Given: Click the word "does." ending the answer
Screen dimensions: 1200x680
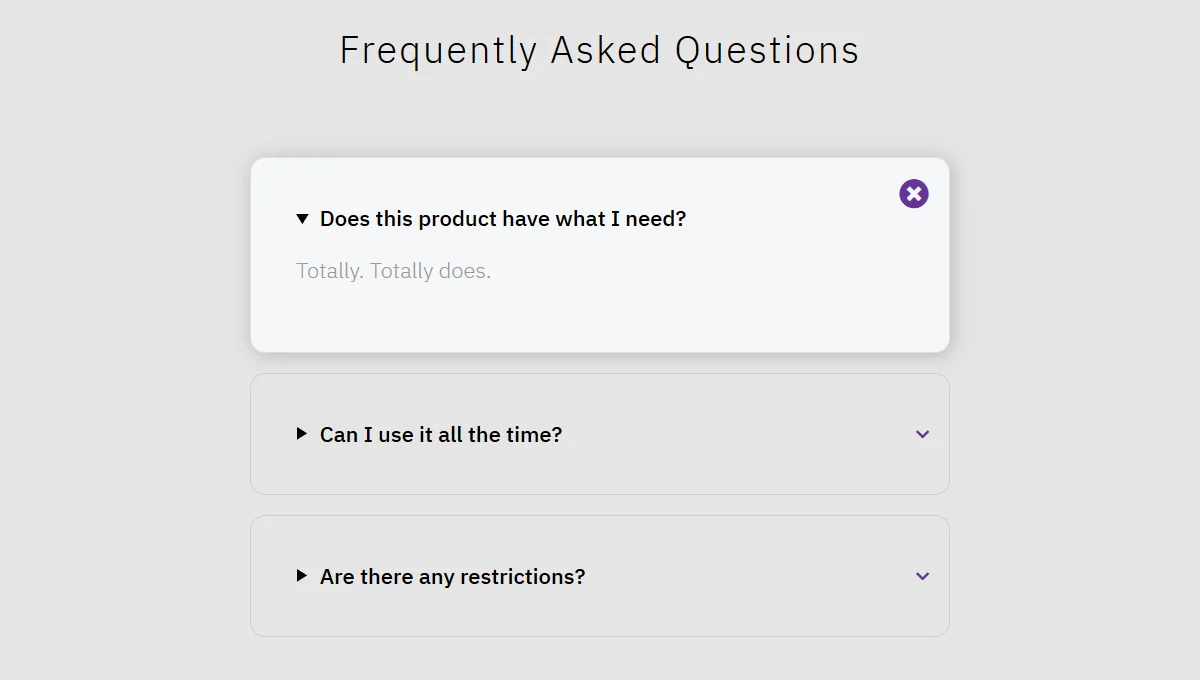Looking at the screenshot, I should (x=465, y=271).
